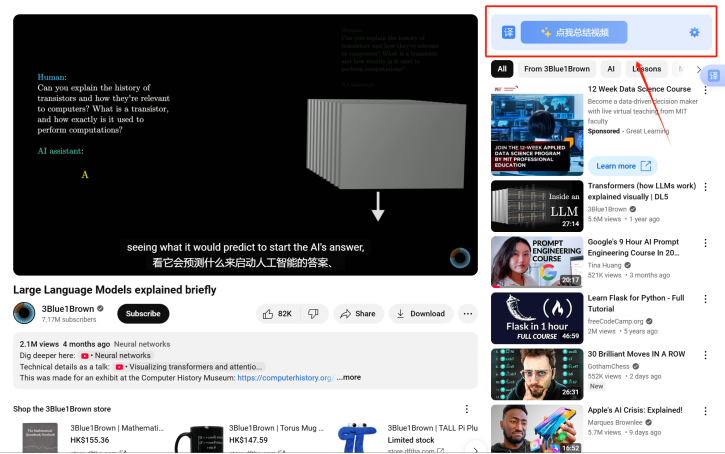
Task: Open options for Transformers DL5 video
Action: coord(705,187)
